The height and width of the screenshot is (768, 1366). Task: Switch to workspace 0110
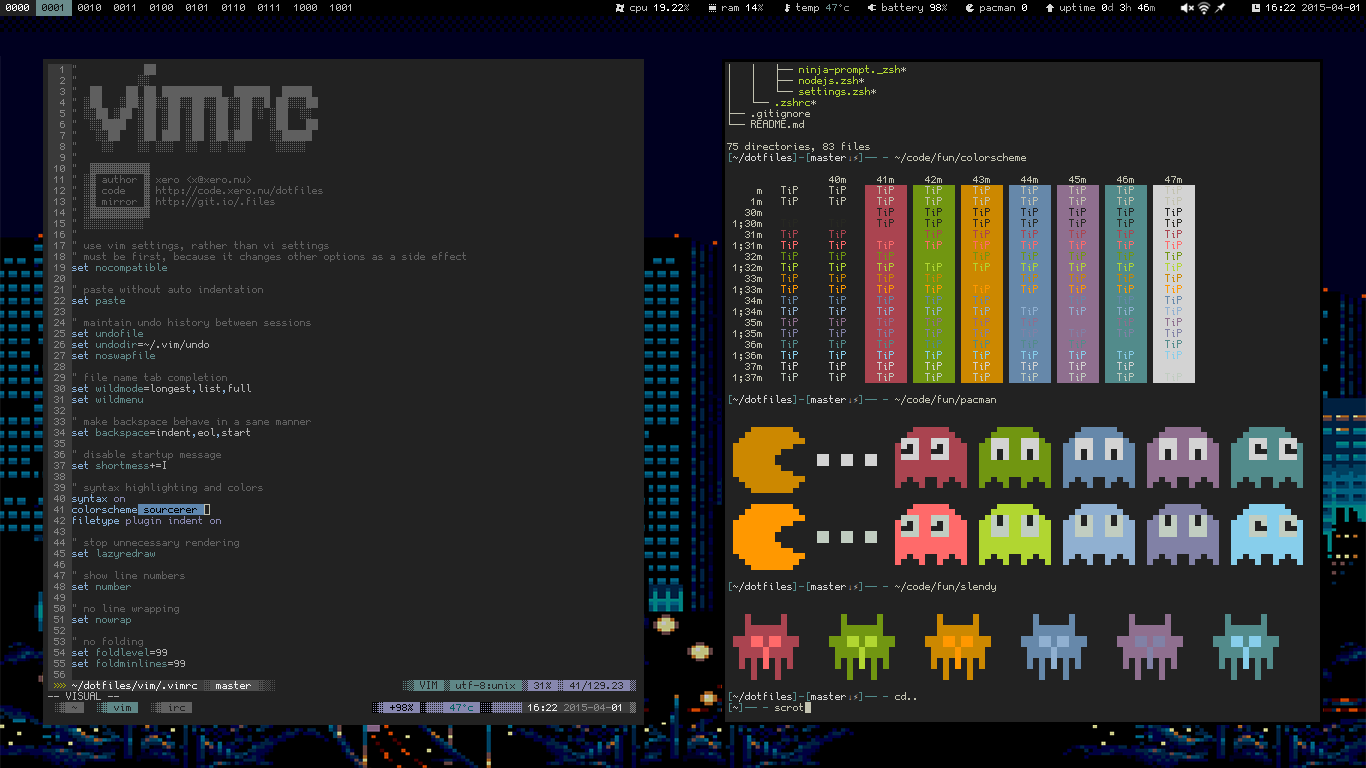coord(234,8)
